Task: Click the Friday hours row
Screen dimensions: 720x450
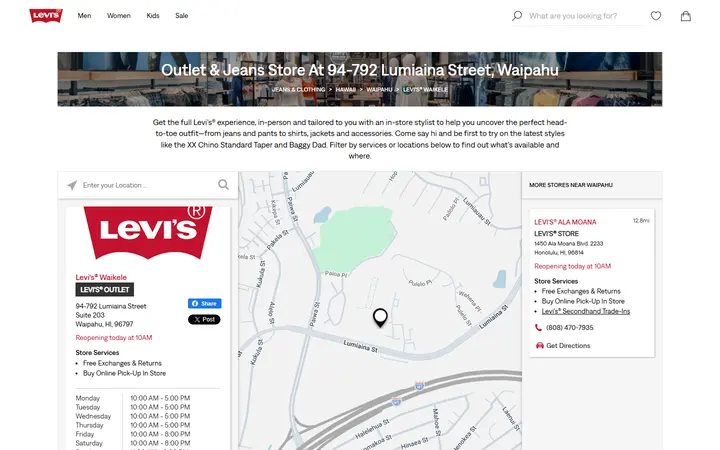Action: (x=133, y=434)
